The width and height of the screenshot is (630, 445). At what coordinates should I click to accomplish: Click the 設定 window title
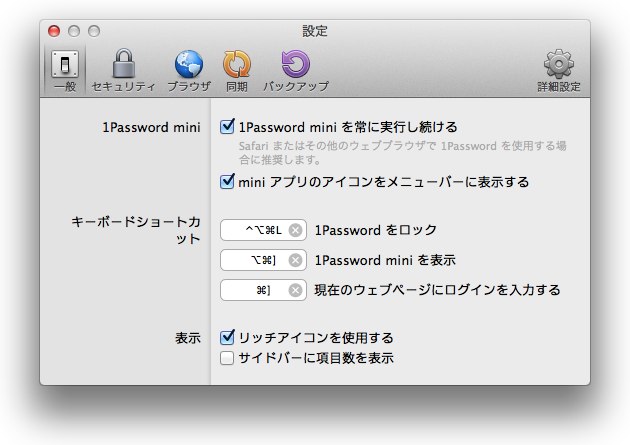point(315,31)
